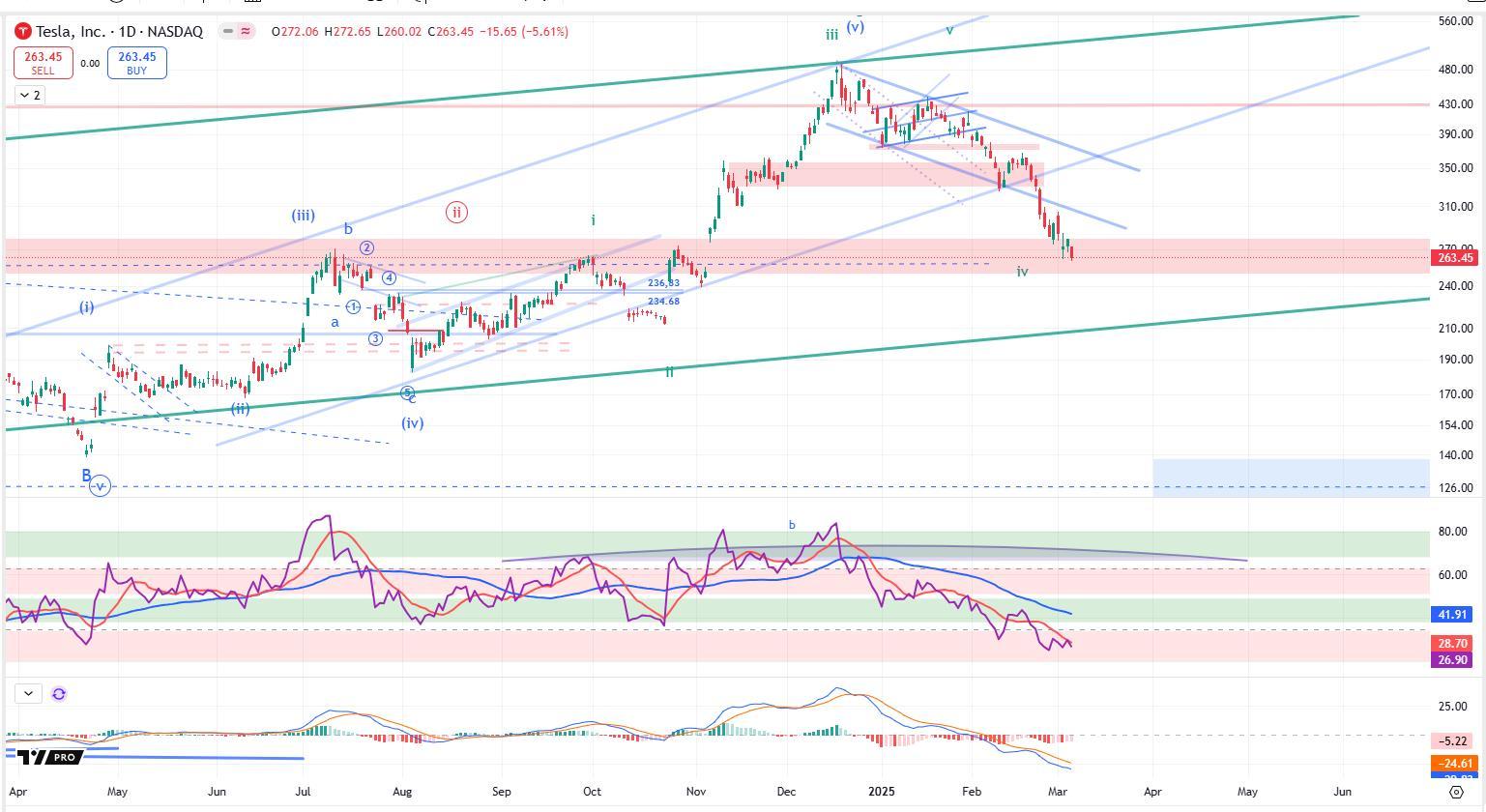The image size is (1486, 812).
Task: Open chart settings gear near time axis
Action: (1456, 792)
